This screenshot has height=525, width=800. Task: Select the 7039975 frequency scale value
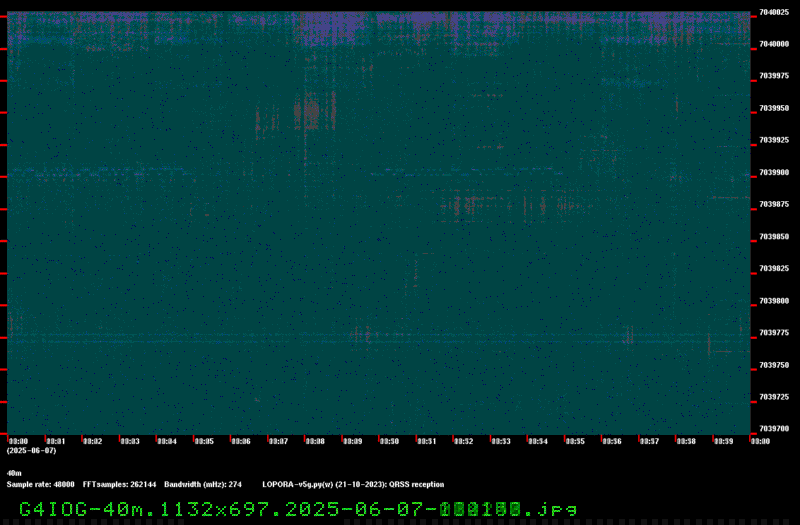pyautogui.click(x=774, y=76)
